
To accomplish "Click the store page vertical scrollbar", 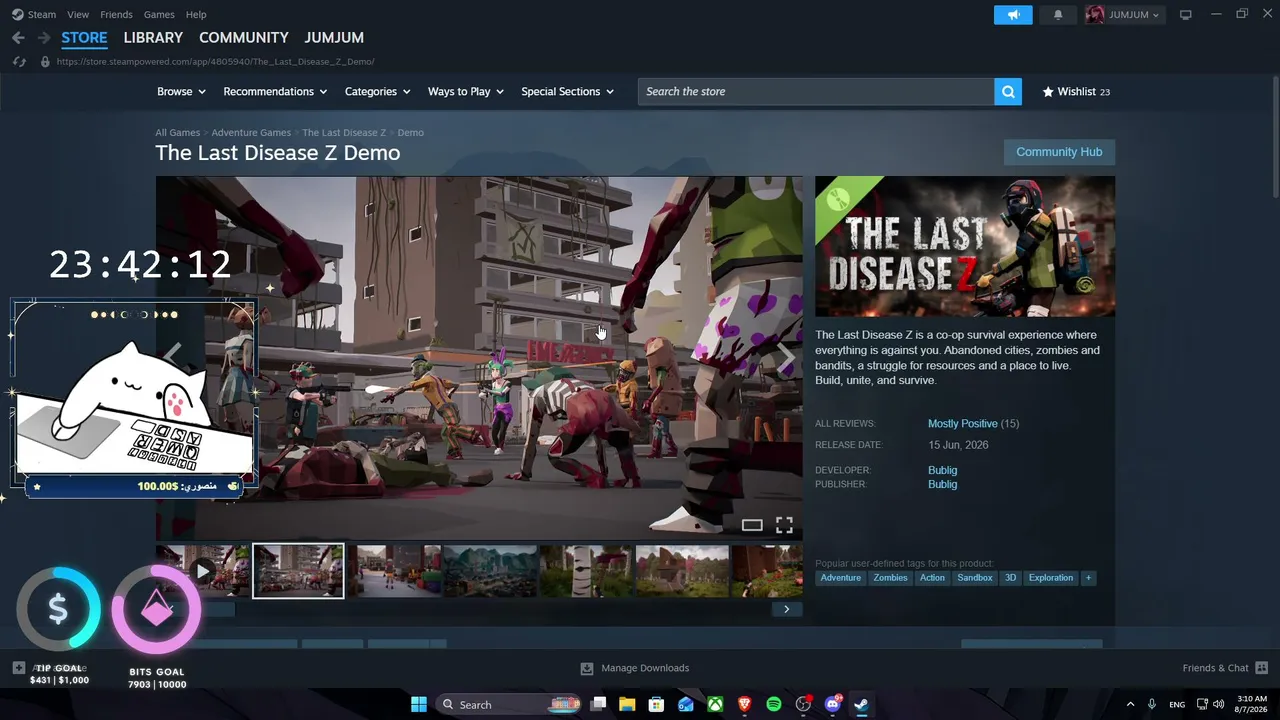I will click(x=1274, y=136).
